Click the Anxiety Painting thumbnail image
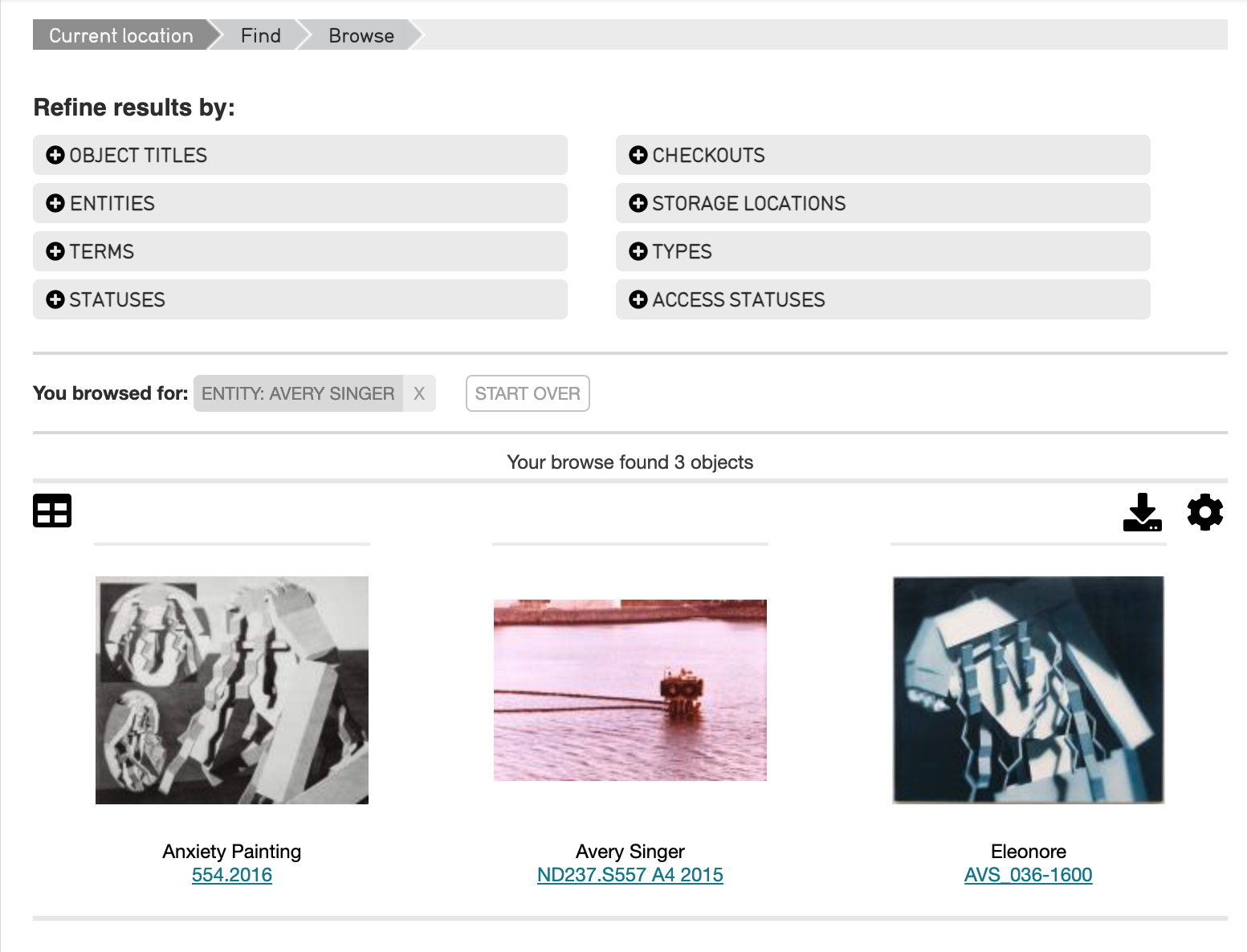Viewport: 1247px width, 952px height. (232, 690)
